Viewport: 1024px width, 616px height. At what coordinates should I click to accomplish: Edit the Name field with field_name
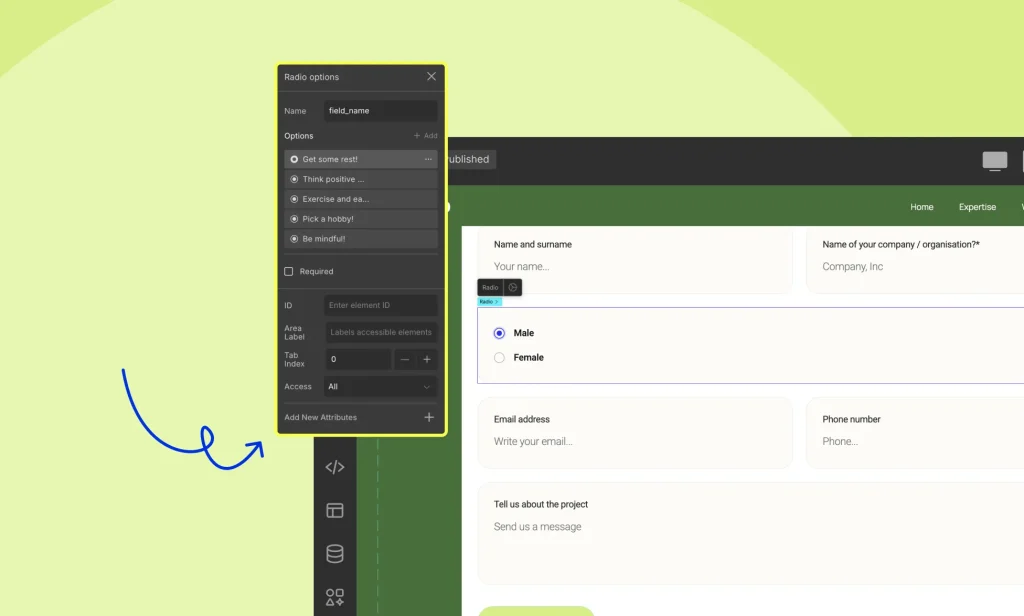click(381, 110)
